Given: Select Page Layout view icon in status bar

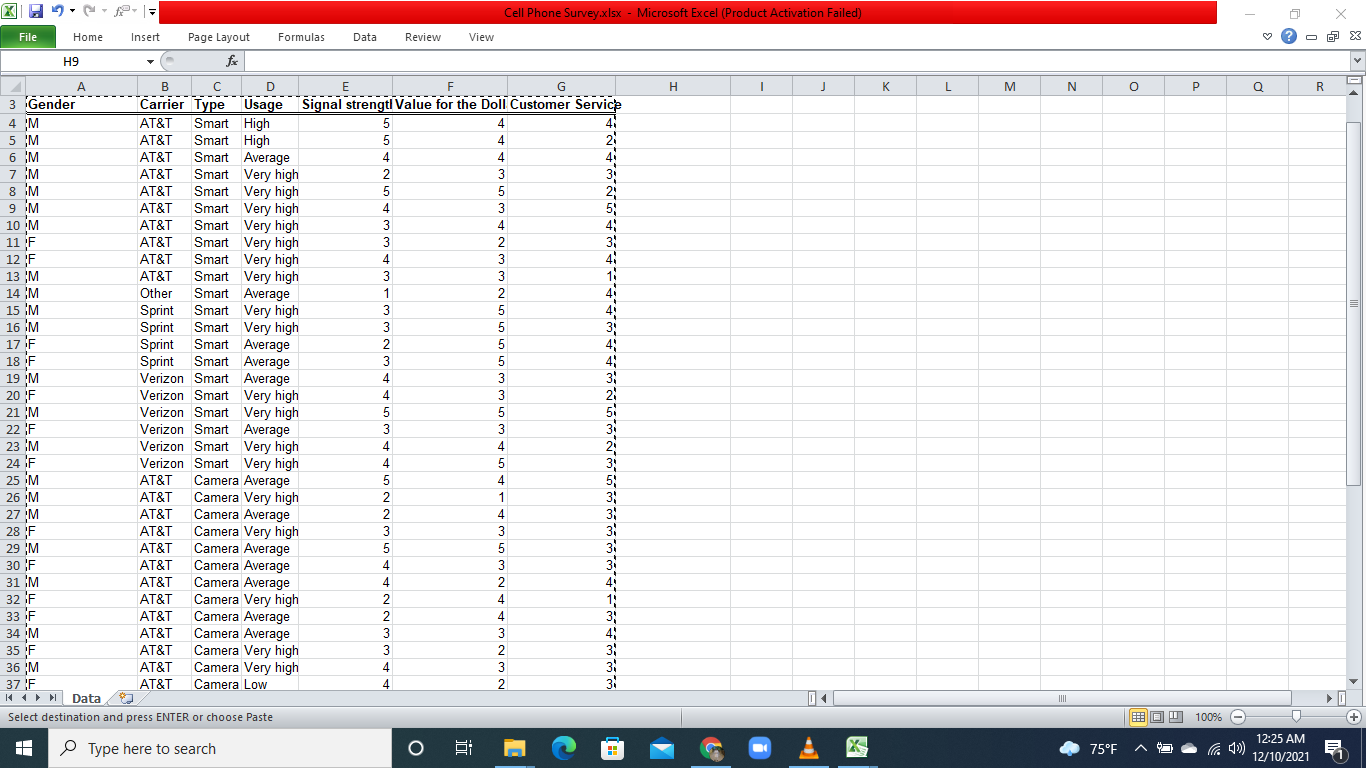Looking at the screenshot, I should [x=1157, y=716].
